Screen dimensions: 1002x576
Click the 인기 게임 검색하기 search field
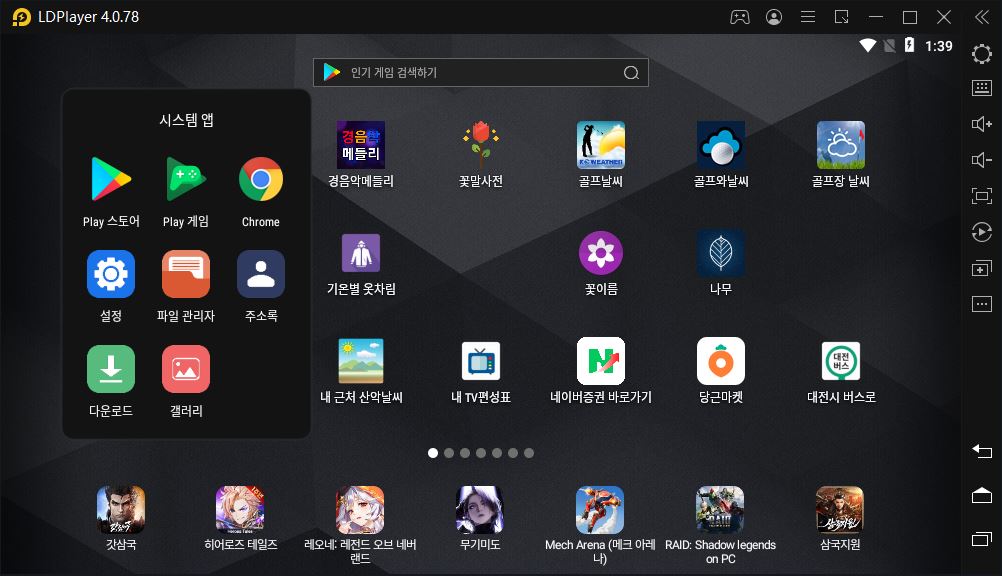click(x=480, y=72)
